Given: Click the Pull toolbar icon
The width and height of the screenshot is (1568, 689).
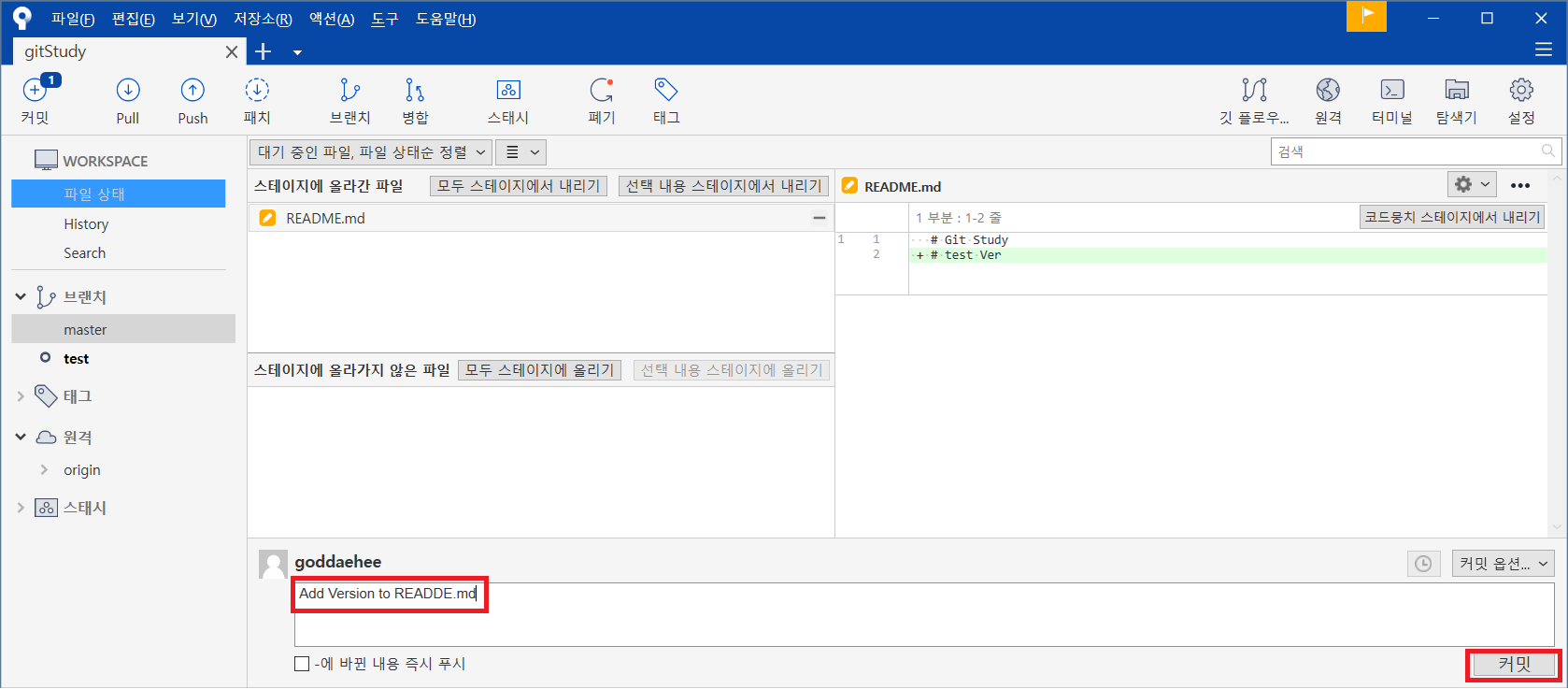Looking at the screenshot, I should [x=128, y=90].
